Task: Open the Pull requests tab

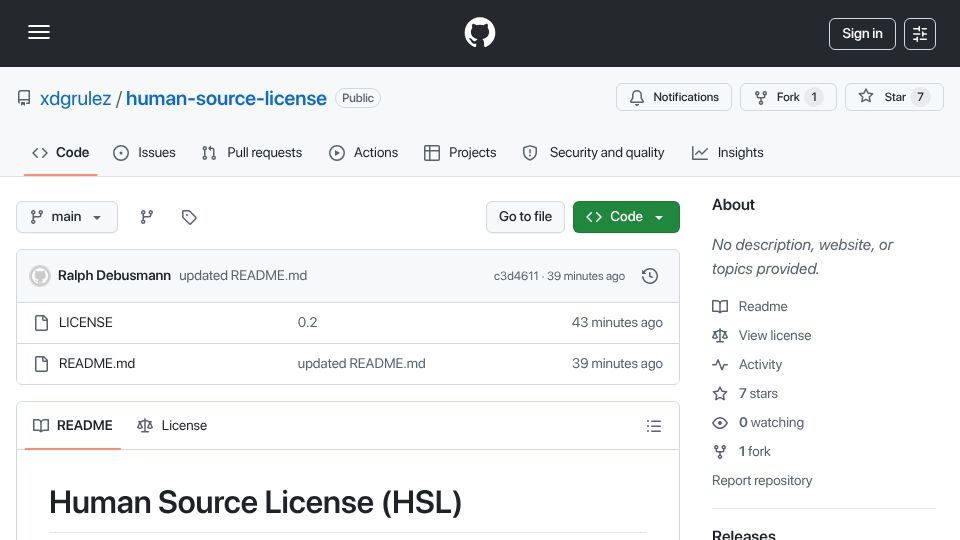Action: (x=252, y=152)
